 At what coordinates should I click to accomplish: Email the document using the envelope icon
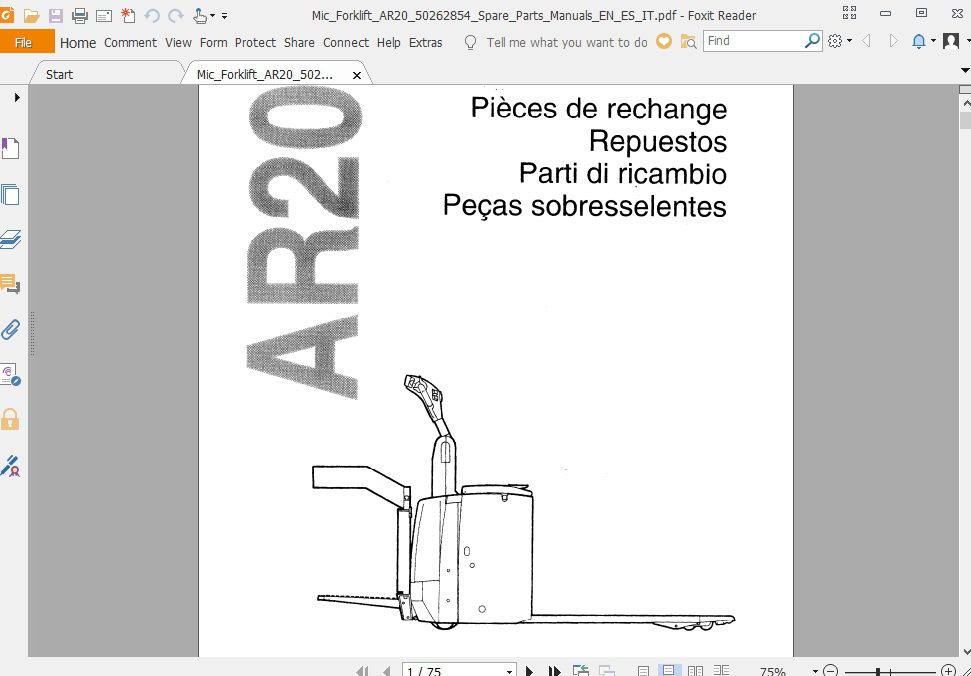pos(103,14)
